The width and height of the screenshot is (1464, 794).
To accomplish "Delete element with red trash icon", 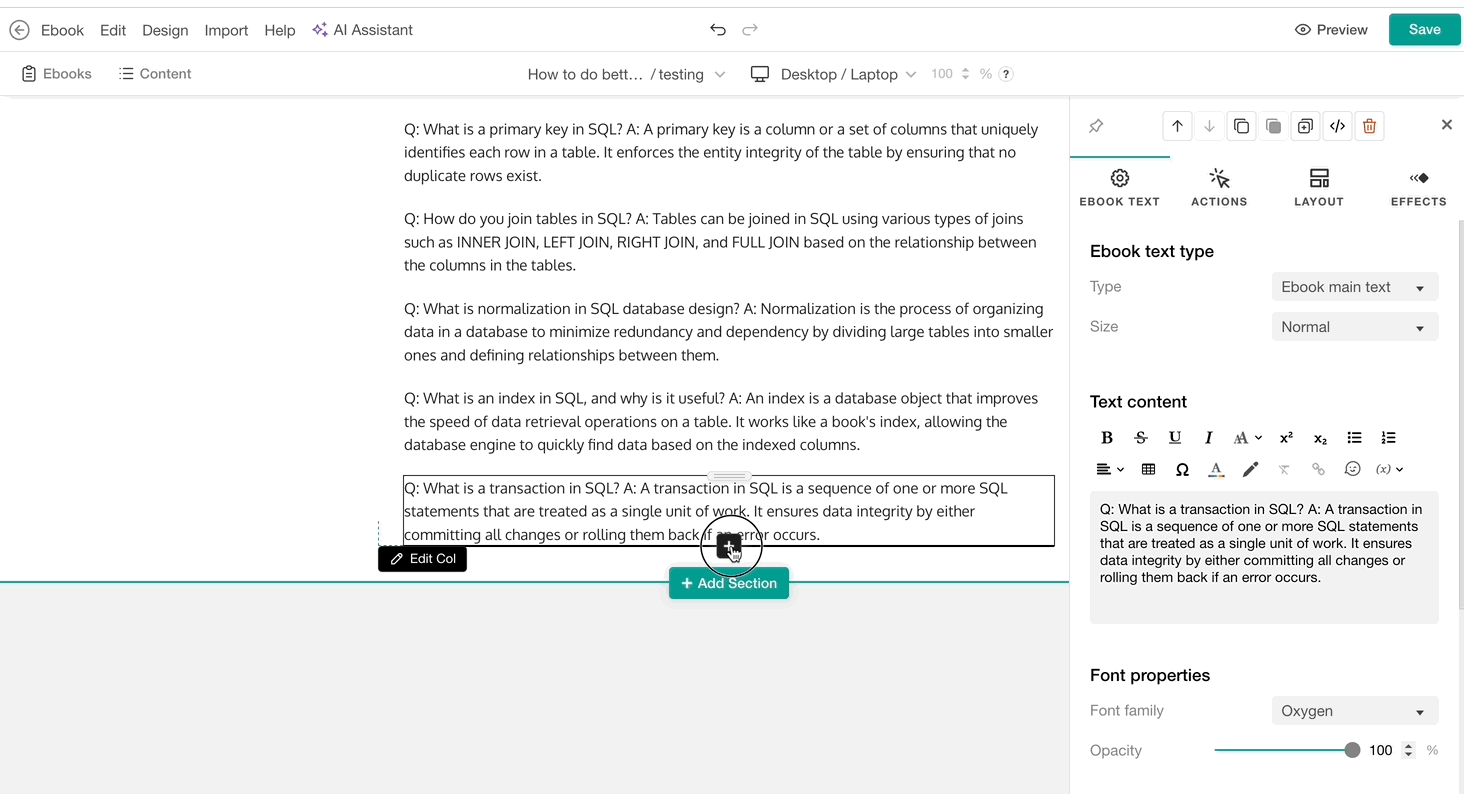I will tap(1370, 126).
